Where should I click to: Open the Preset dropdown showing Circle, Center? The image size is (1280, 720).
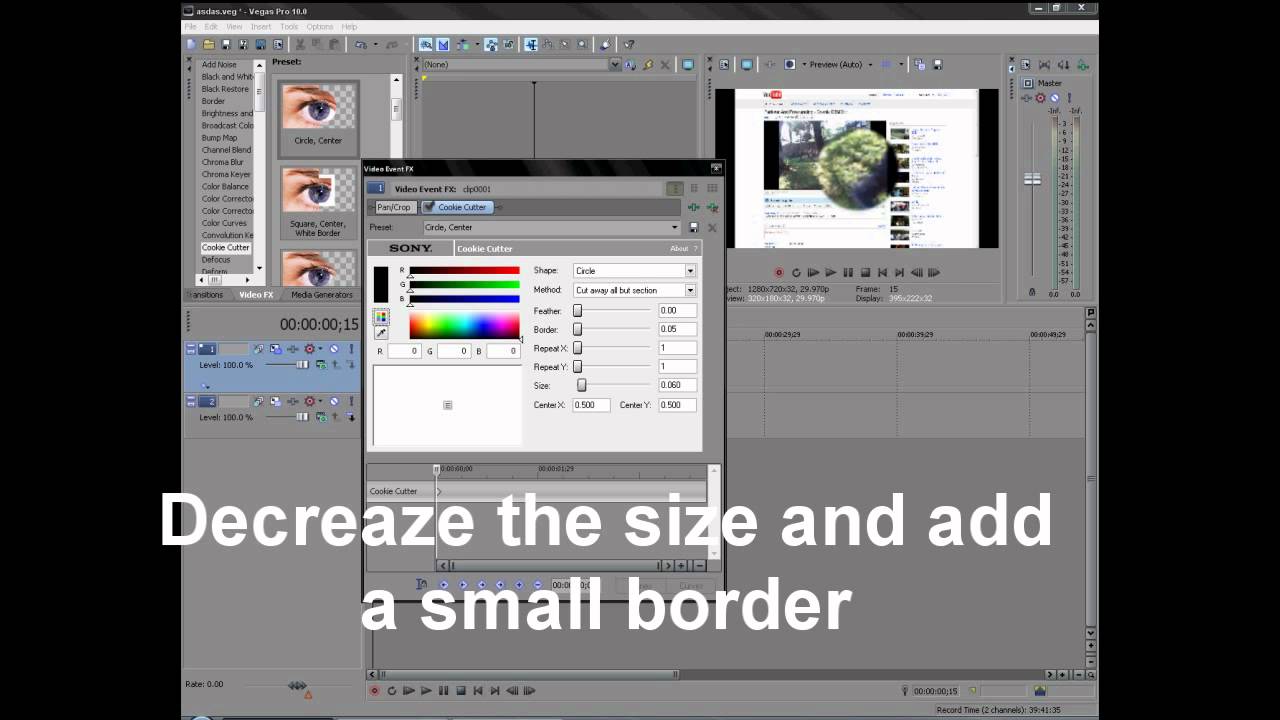(552, 227)
